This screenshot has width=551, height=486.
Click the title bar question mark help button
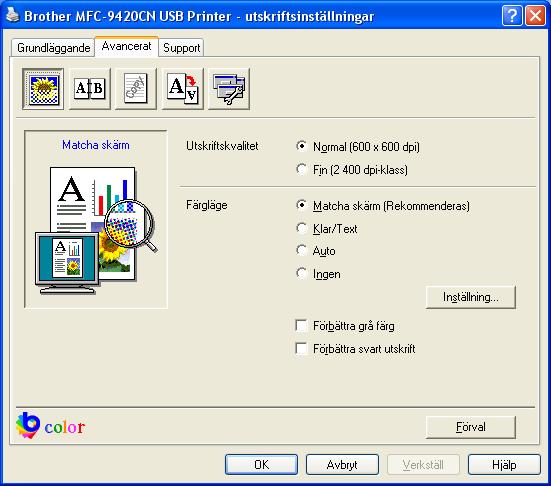512,16
